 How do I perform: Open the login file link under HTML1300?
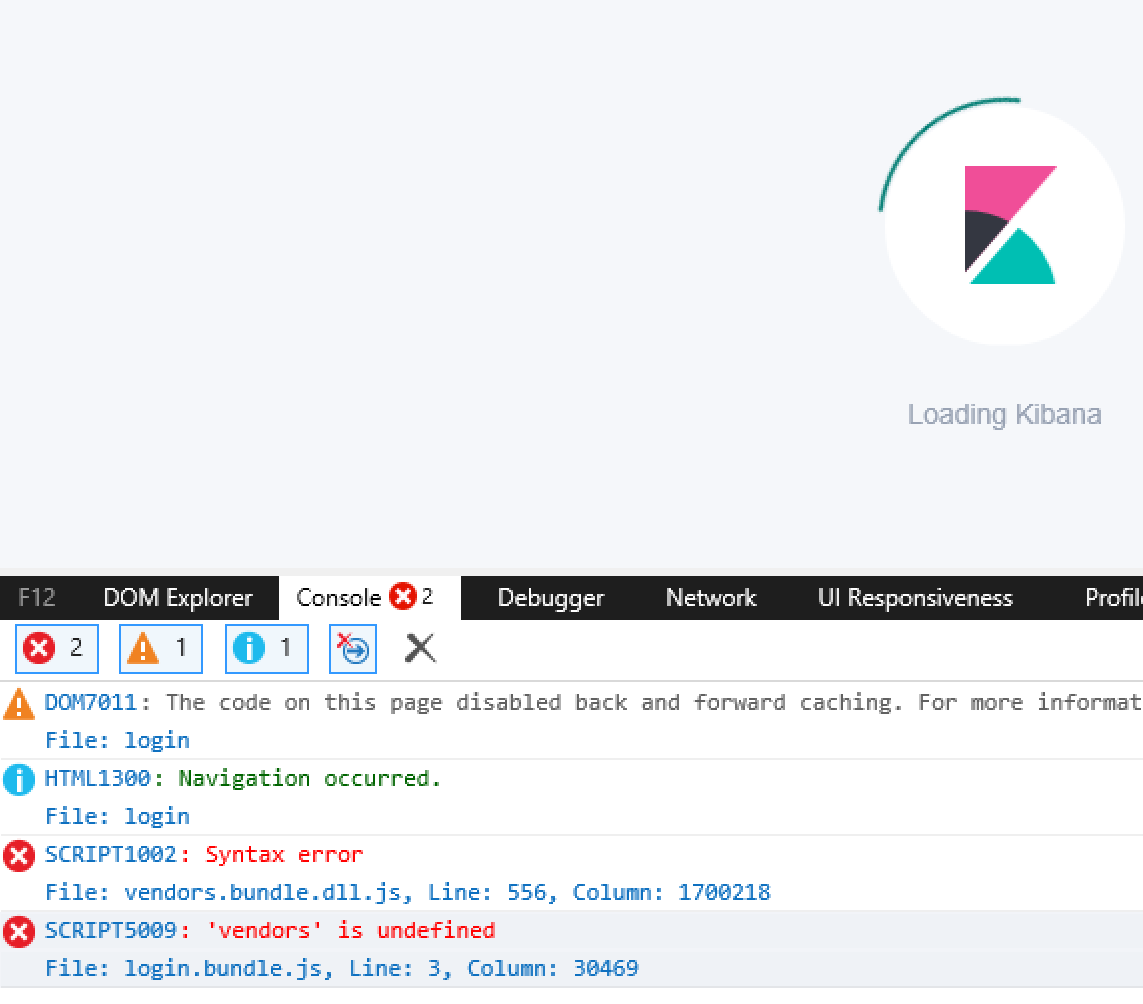pyautogui.click(x=157, y=816)
